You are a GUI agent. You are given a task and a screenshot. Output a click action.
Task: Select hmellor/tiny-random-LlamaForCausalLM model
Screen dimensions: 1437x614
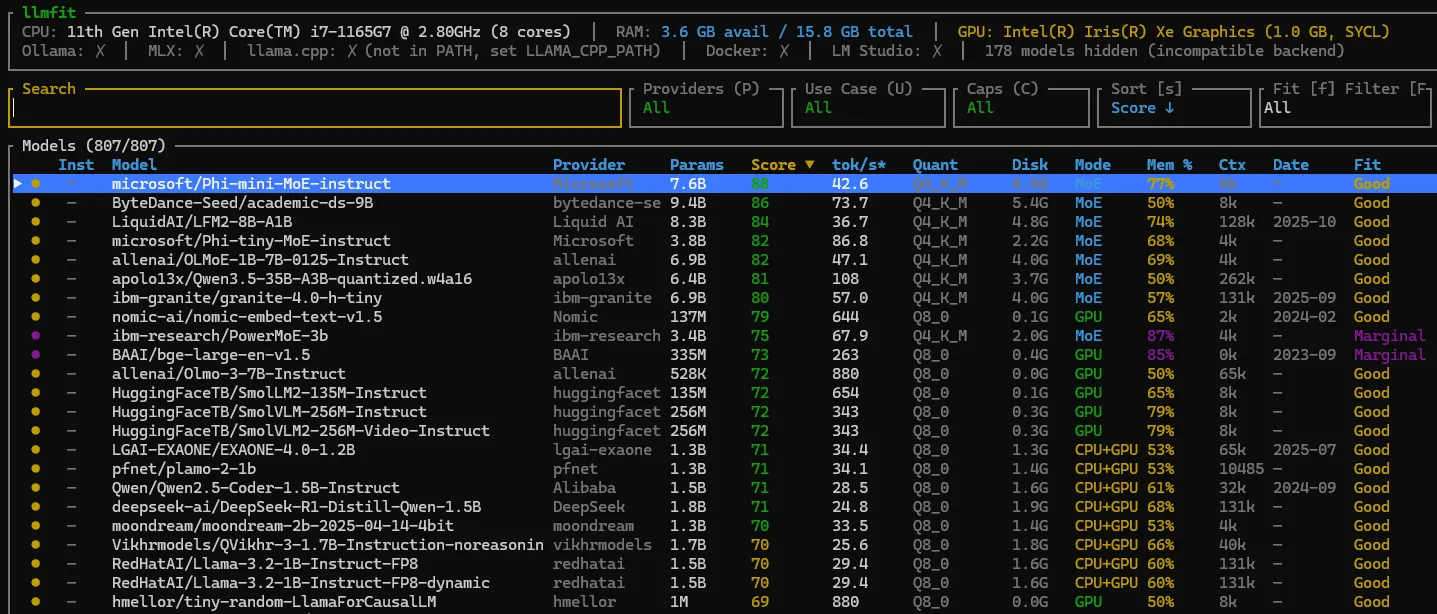[274, 602]
